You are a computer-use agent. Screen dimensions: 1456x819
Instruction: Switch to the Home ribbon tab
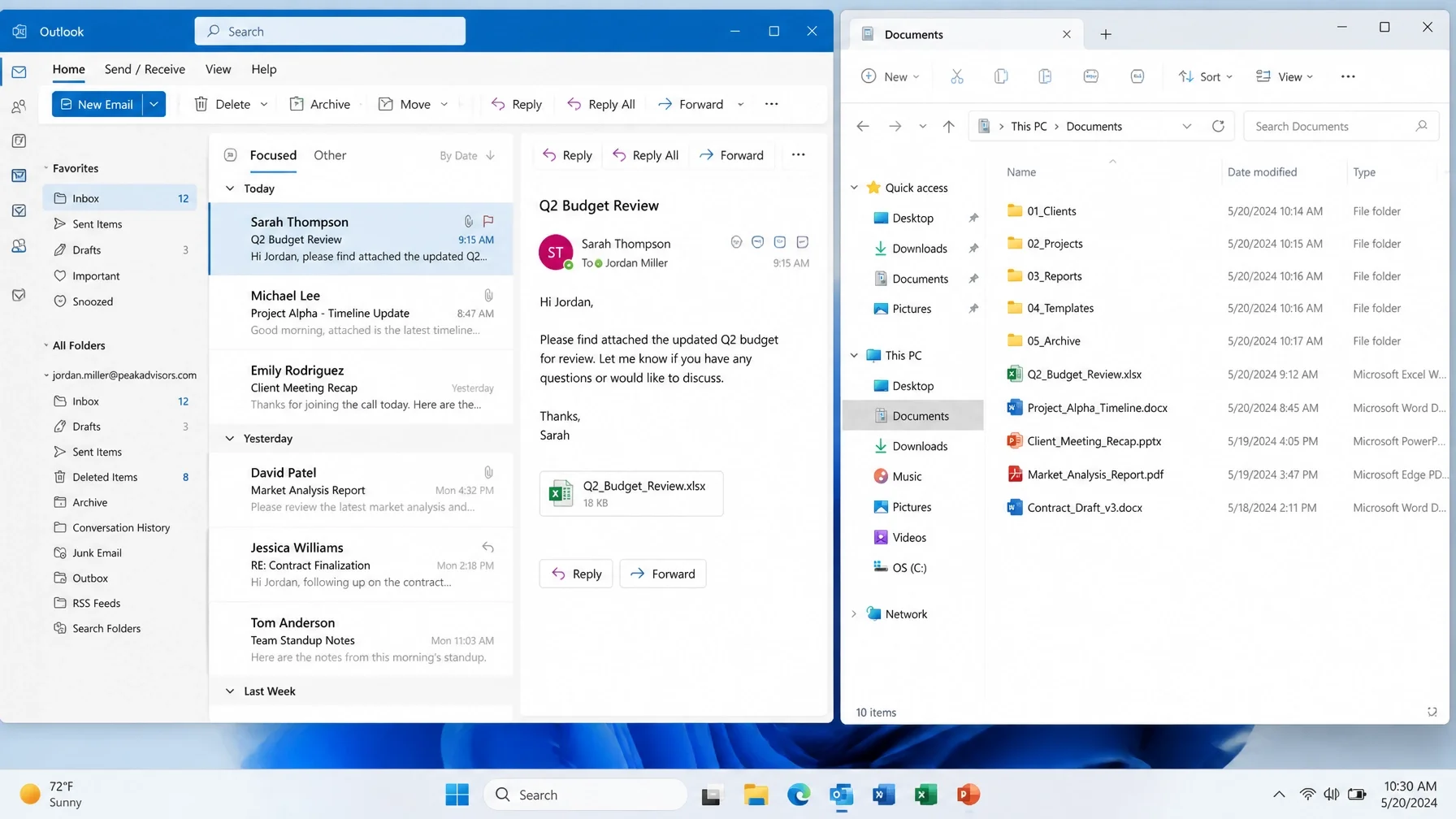coord(69,69)
